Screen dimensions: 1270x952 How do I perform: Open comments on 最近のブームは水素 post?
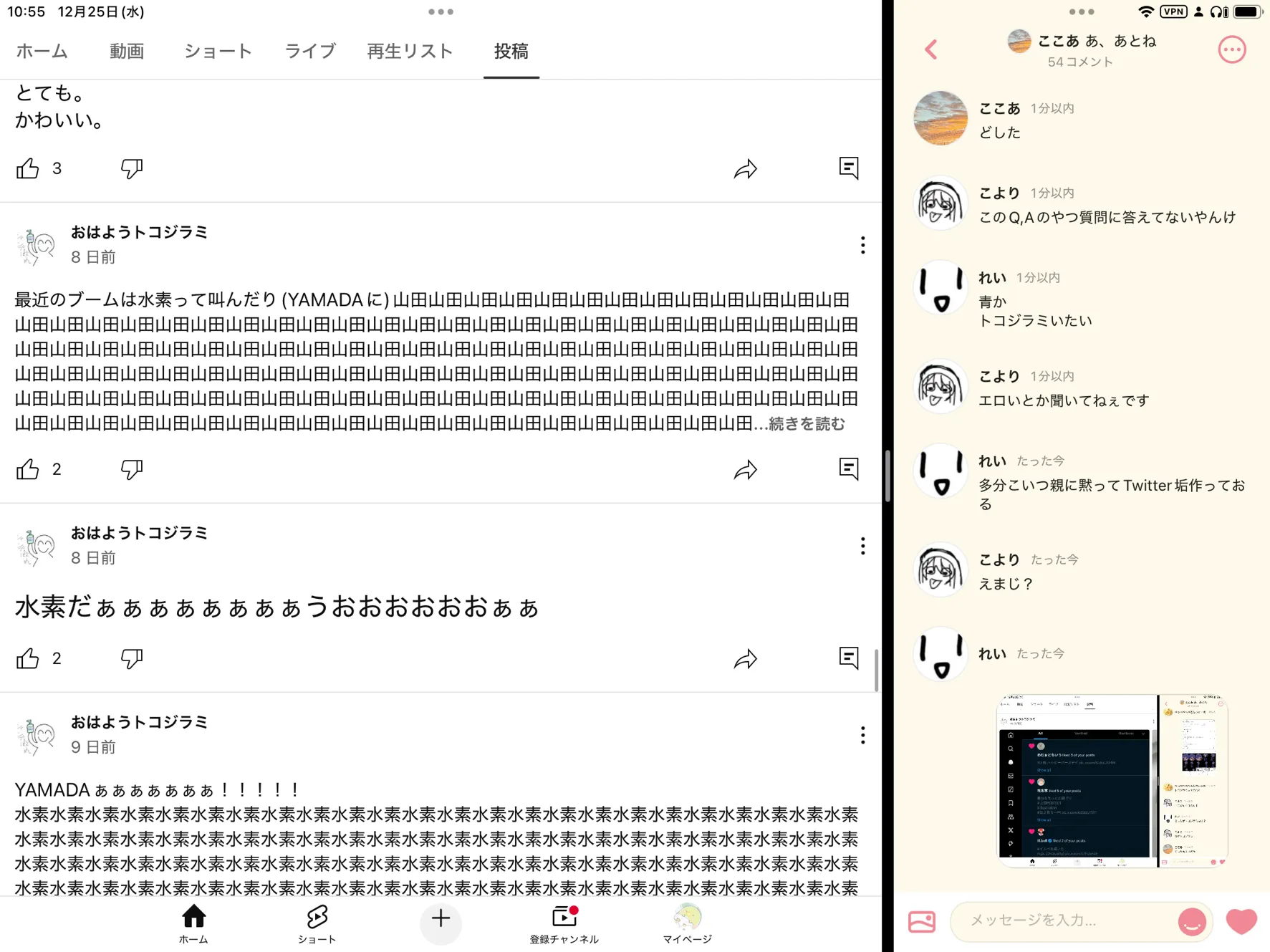coord(849,468)
